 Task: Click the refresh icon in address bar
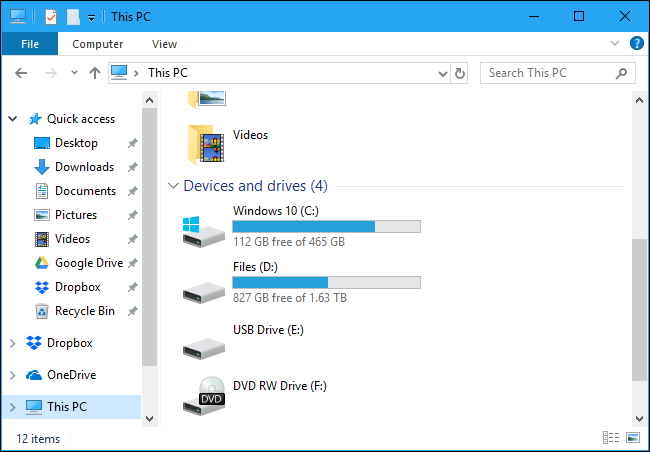pyautogui.click(x=460, y=73)
